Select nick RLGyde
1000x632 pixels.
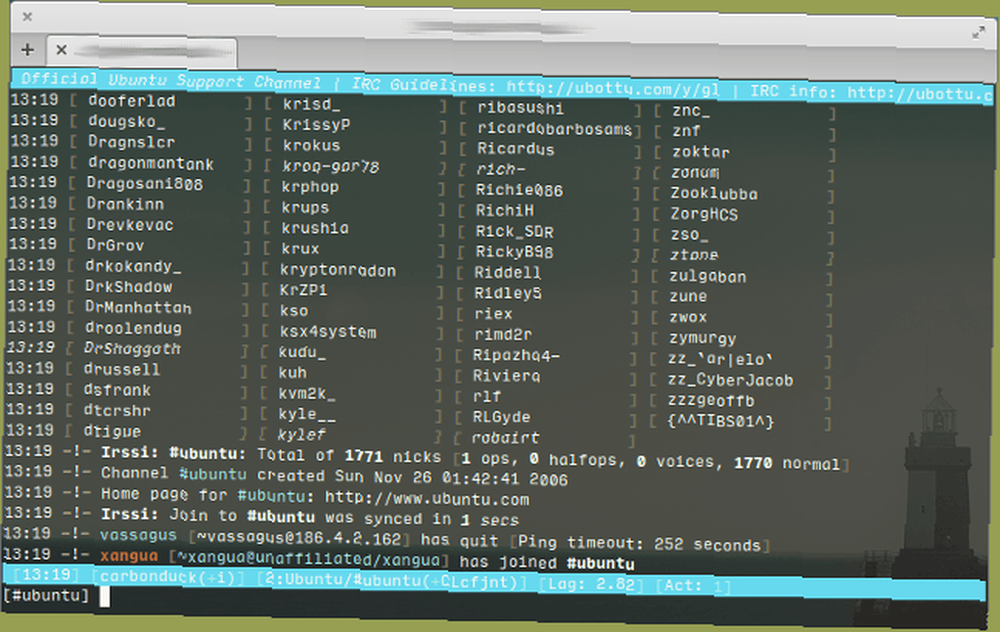click(501, 417)
